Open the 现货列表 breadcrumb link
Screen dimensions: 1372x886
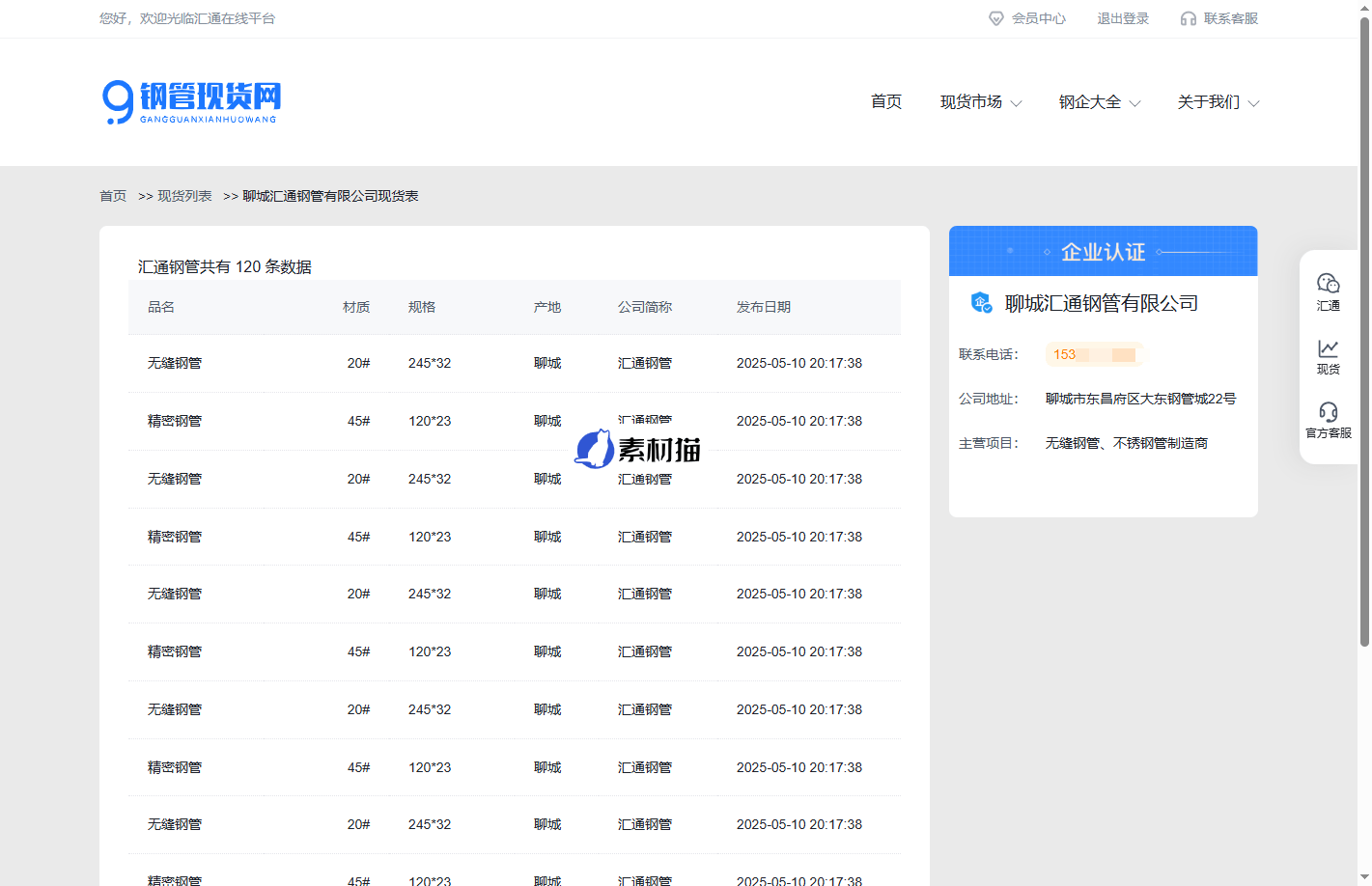[184, 196]
